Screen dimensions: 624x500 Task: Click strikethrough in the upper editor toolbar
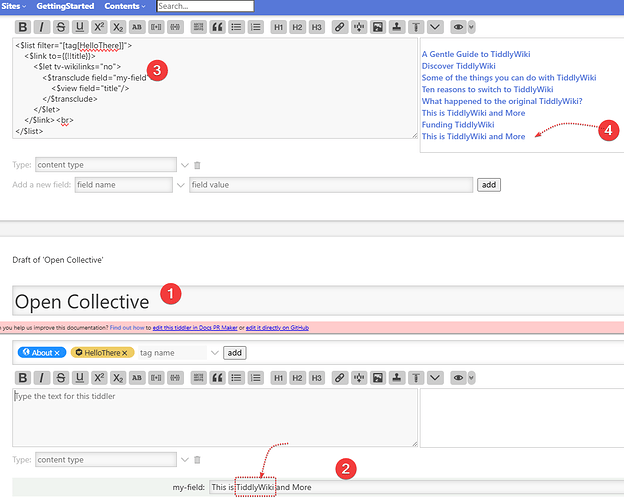coord(61,27)
